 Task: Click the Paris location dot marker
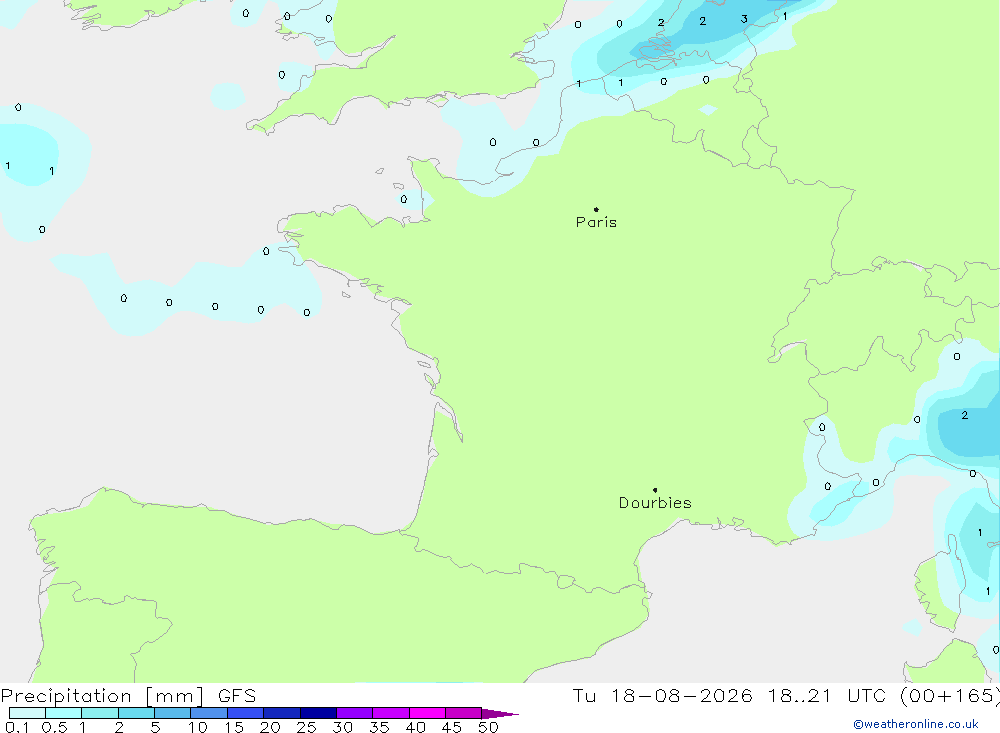tap(596, 209)
